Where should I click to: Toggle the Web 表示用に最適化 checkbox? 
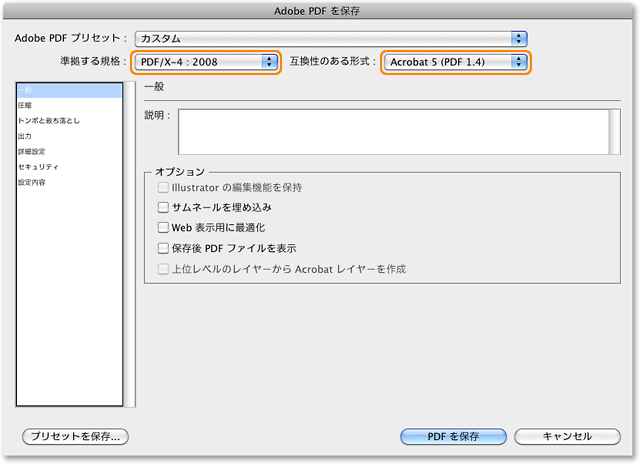[164, 228]
